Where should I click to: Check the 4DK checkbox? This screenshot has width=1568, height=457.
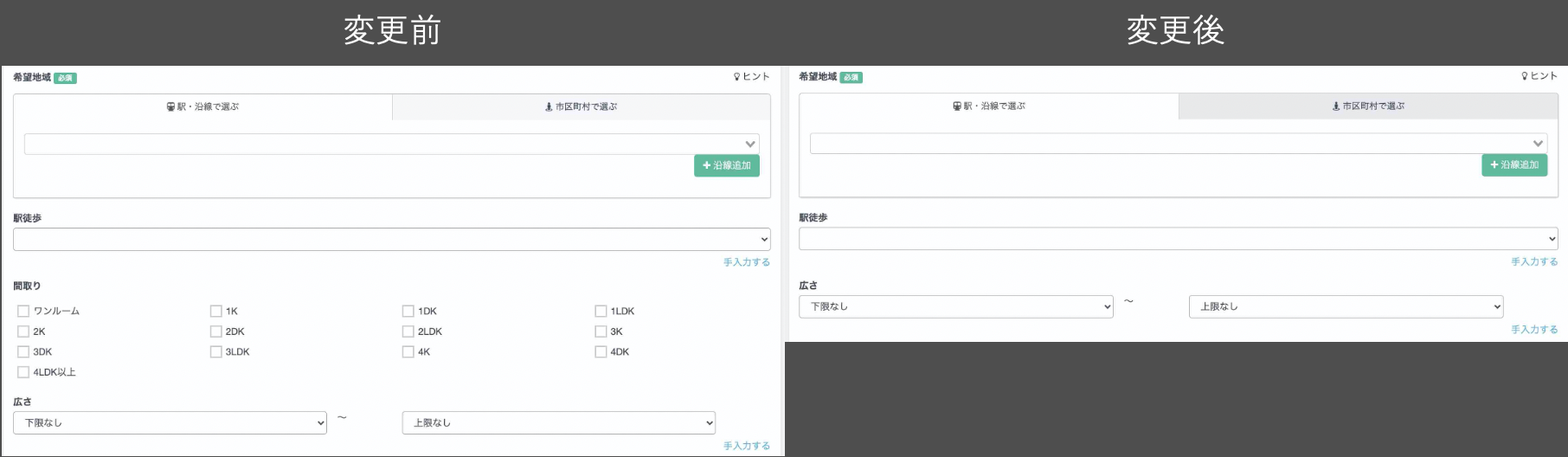click(x=601, y=351)
